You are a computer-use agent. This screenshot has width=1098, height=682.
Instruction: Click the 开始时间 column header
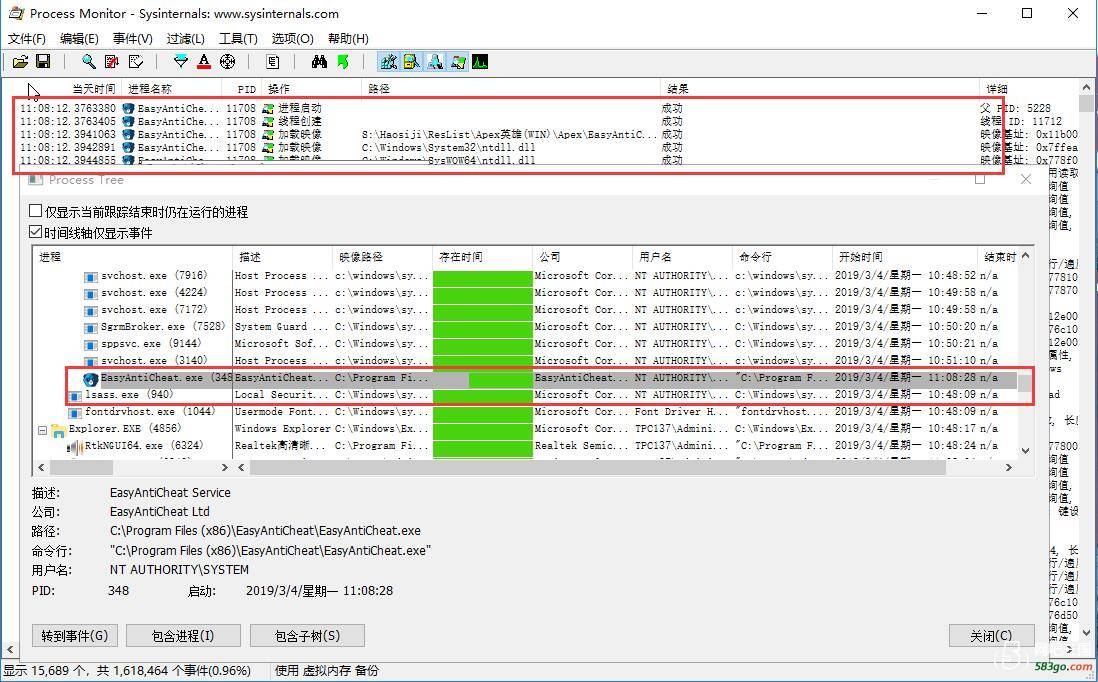[x=904, y=257]
